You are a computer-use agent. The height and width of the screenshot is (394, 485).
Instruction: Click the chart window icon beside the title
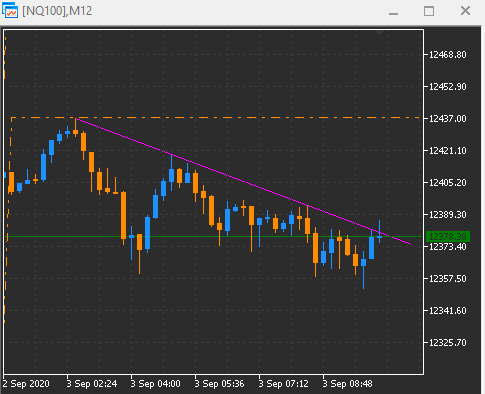(10, 11)
